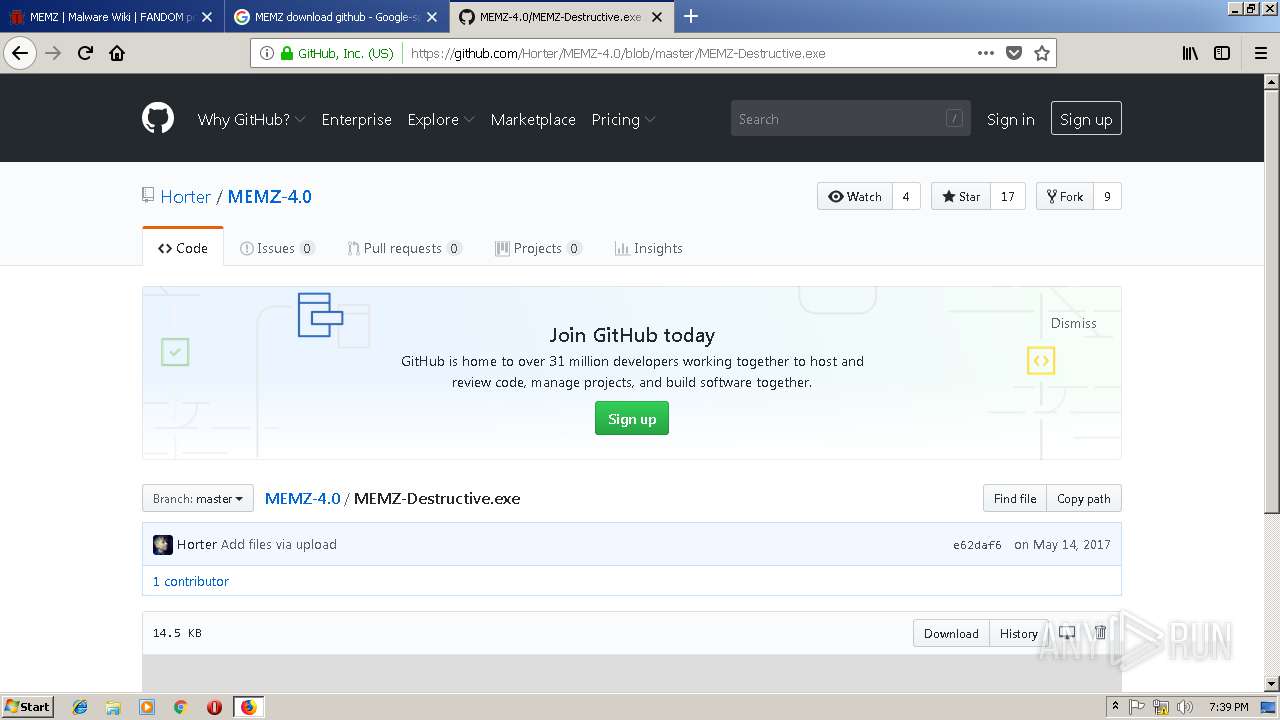Click the GitHub search field

tap(851, 119)
